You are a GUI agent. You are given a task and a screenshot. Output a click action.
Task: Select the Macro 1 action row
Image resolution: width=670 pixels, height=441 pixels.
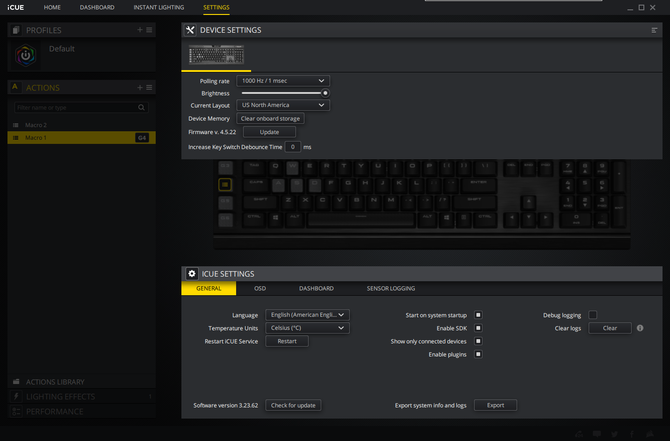point(81,138)
